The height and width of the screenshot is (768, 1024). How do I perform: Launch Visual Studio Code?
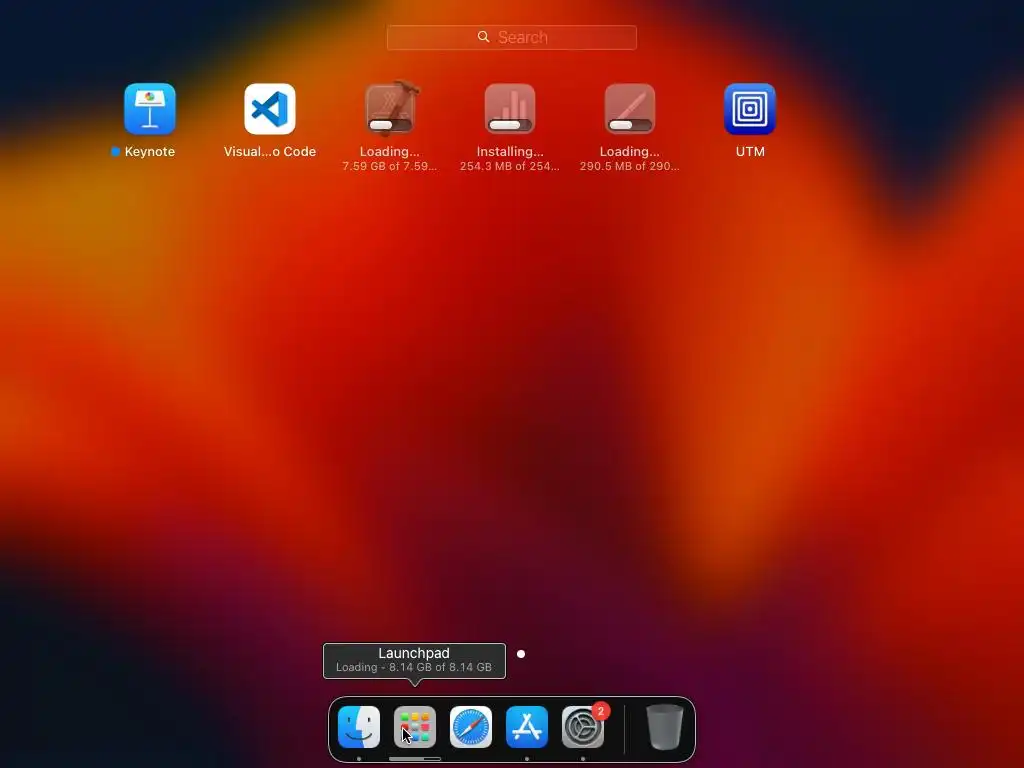coord(270,108)
